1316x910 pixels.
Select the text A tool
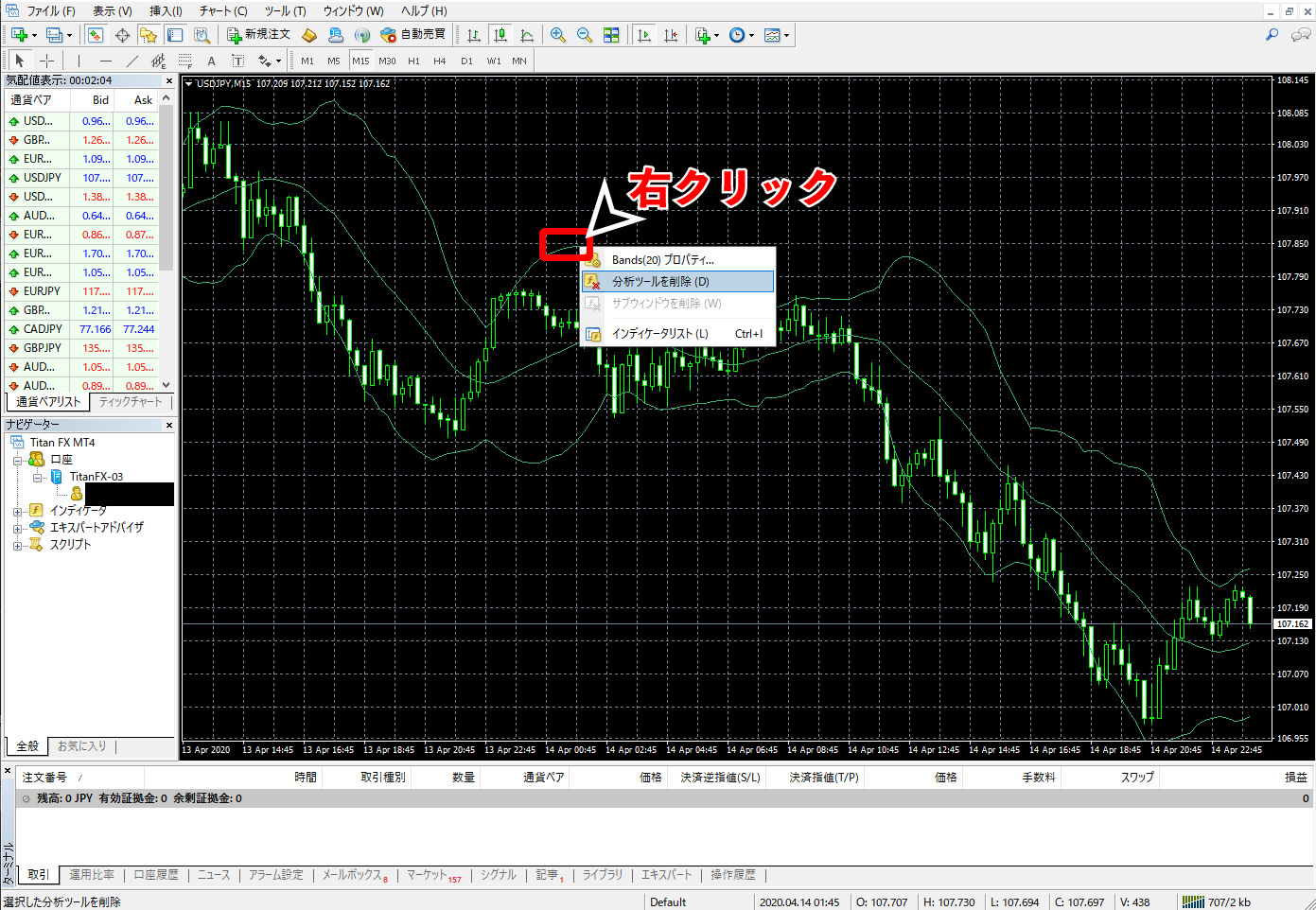pos(211,61)
